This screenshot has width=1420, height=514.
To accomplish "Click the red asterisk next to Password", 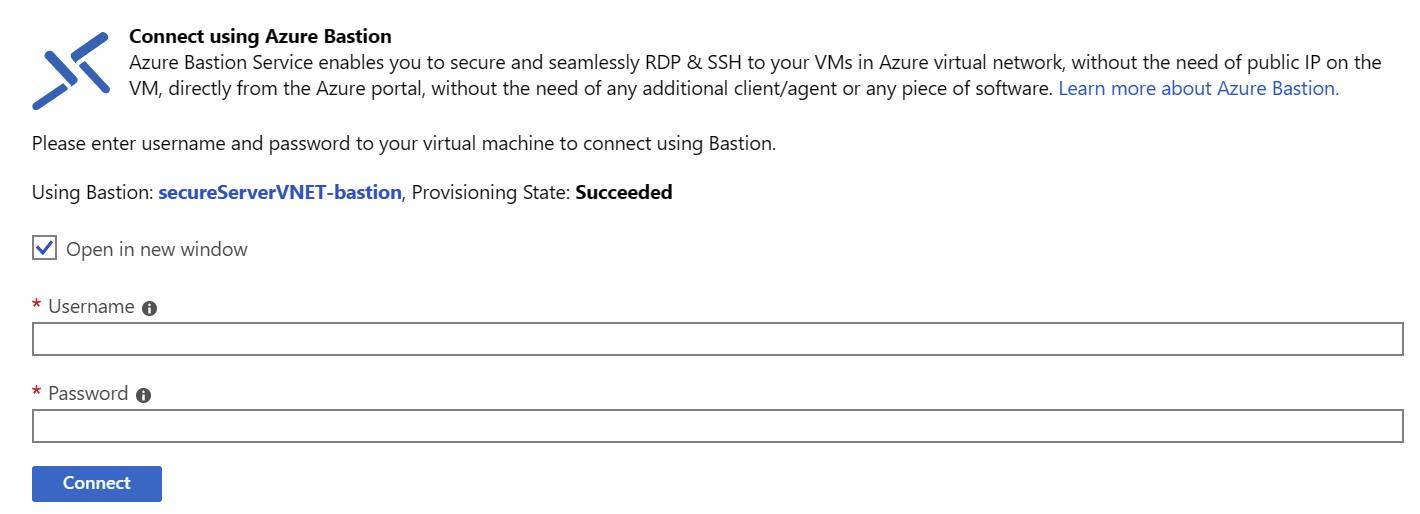I will [37, 392].
